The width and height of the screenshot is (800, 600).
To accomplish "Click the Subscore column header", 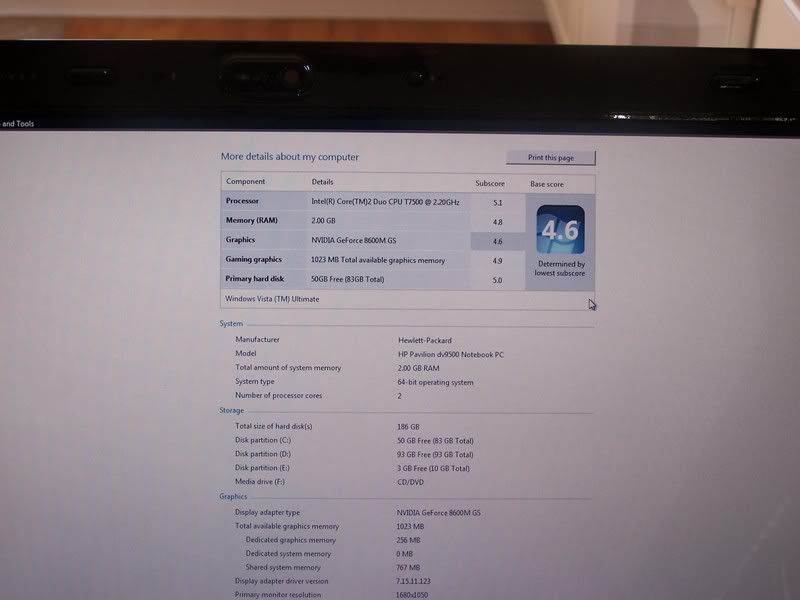I will (490, 183).
